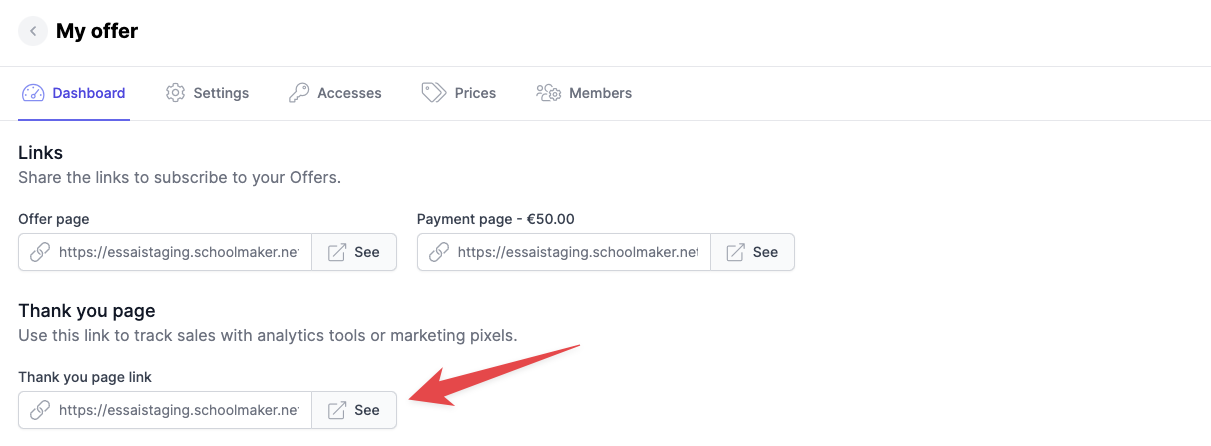Click external-link icon on Offer page See button
The width and height of the screenshot is (1211, 446).
tap(337, 252)
